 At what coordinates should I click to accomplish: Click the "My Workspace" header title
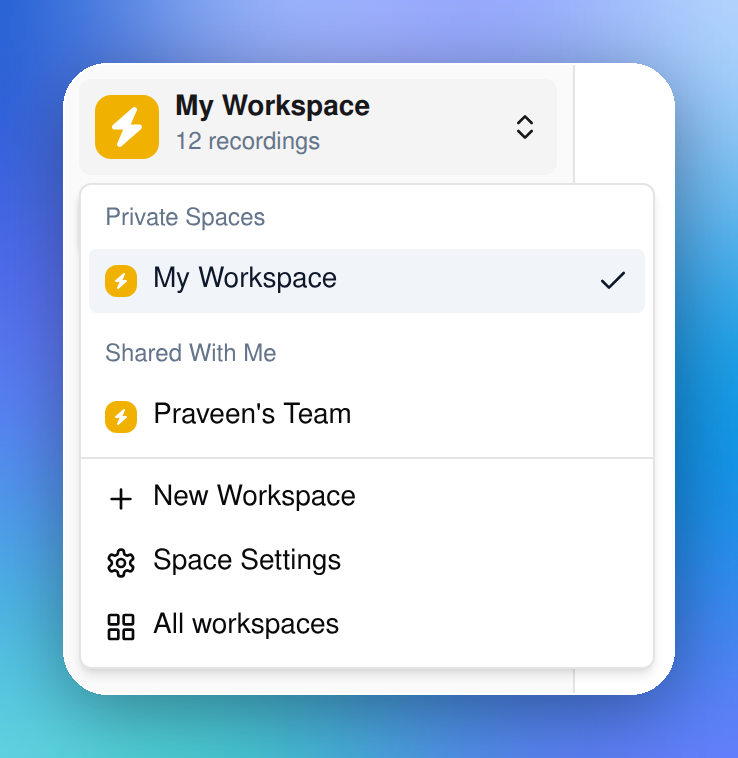pyautogui.click(x=273, y=105)
